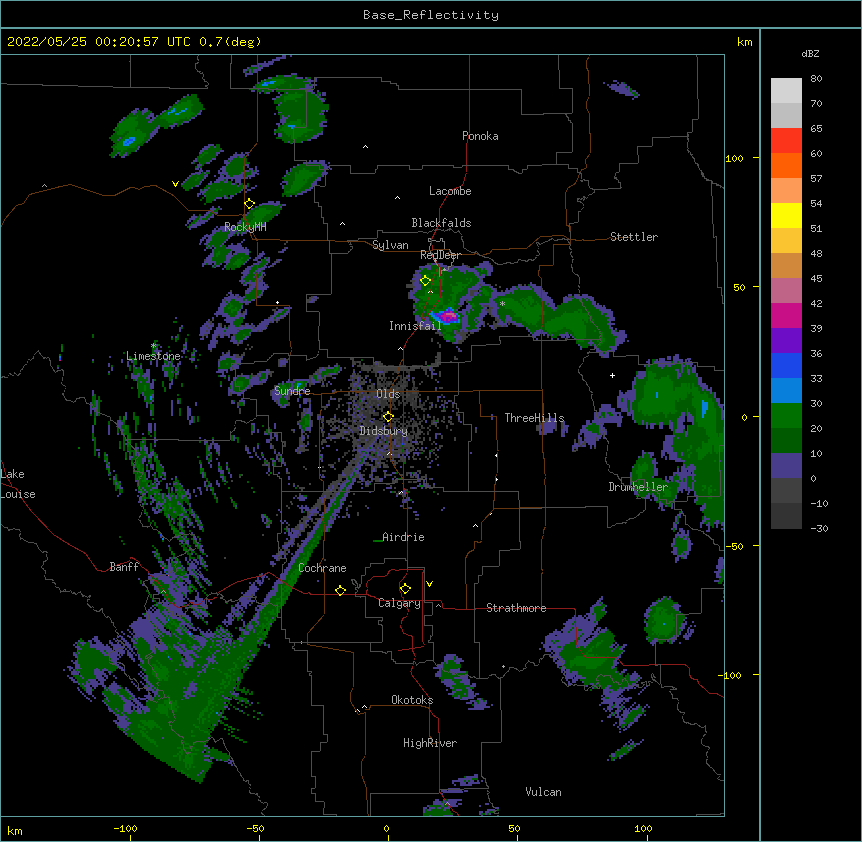Click the Didsbury label

[384, 431]
